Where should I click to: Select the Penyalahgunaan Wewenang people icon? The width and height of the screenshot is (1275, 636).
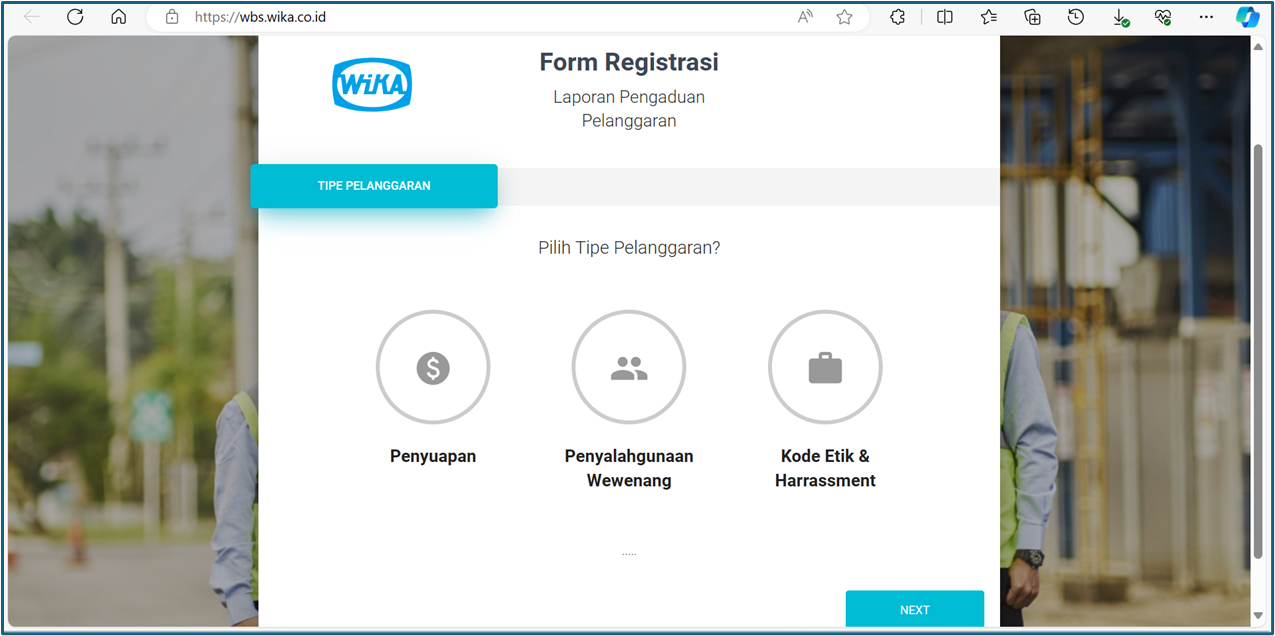coord(628,367)
